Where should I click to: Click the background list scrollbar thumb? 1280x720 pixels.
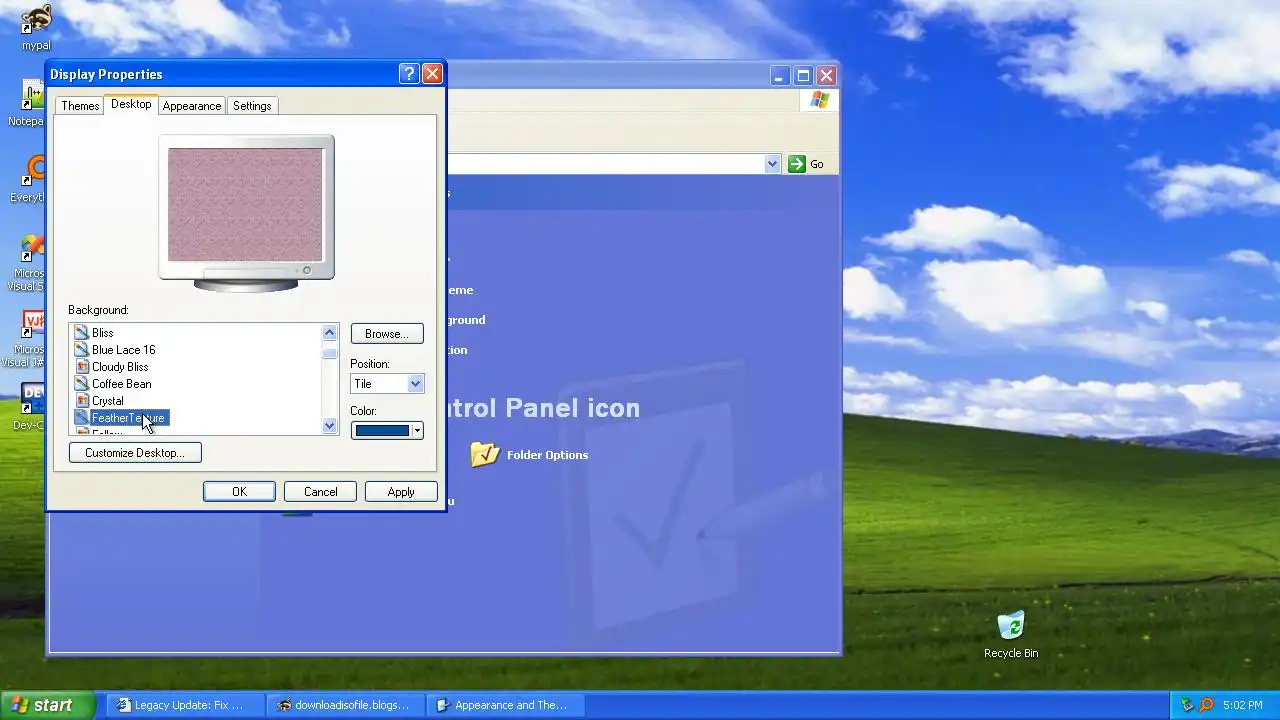coord(330,352)
